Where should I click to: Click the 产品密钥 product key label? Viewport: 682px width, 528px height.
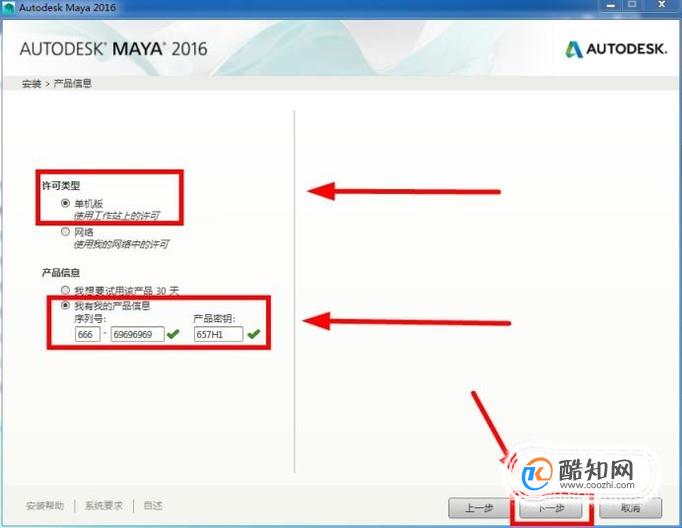(214, 319)
